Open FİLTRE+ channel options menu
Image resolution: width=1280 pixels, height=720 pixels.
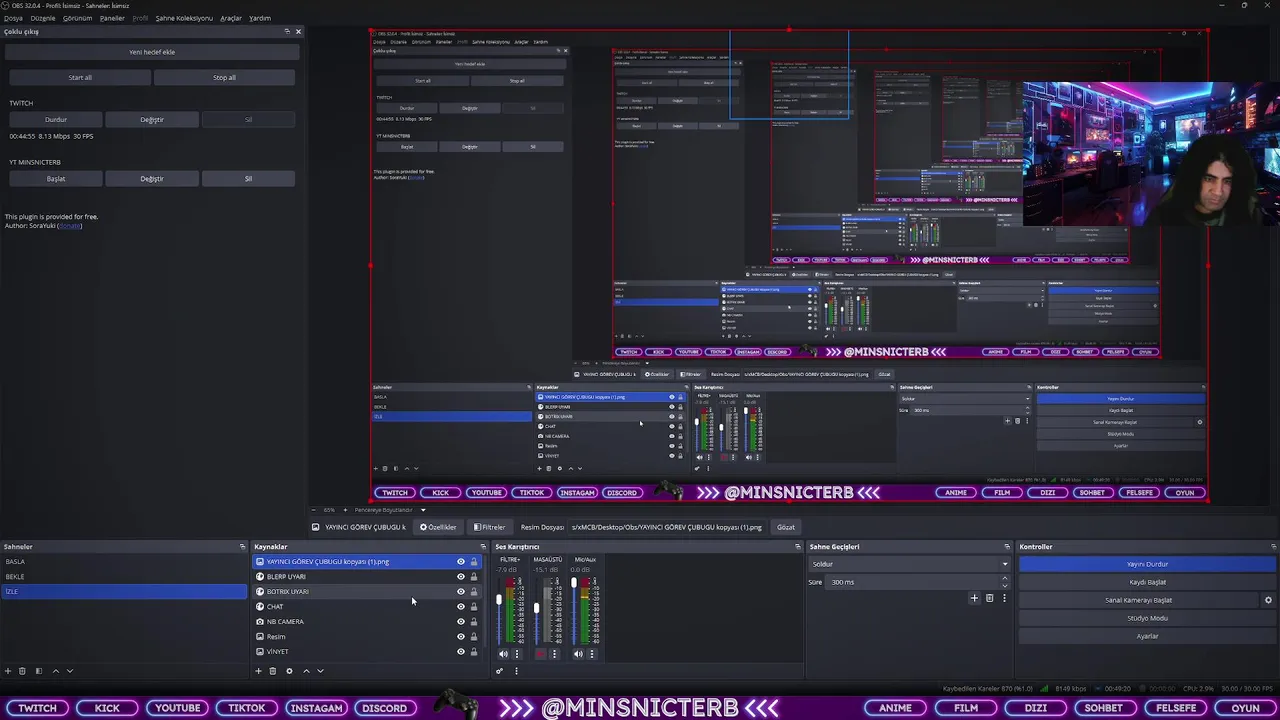(516, 654)
